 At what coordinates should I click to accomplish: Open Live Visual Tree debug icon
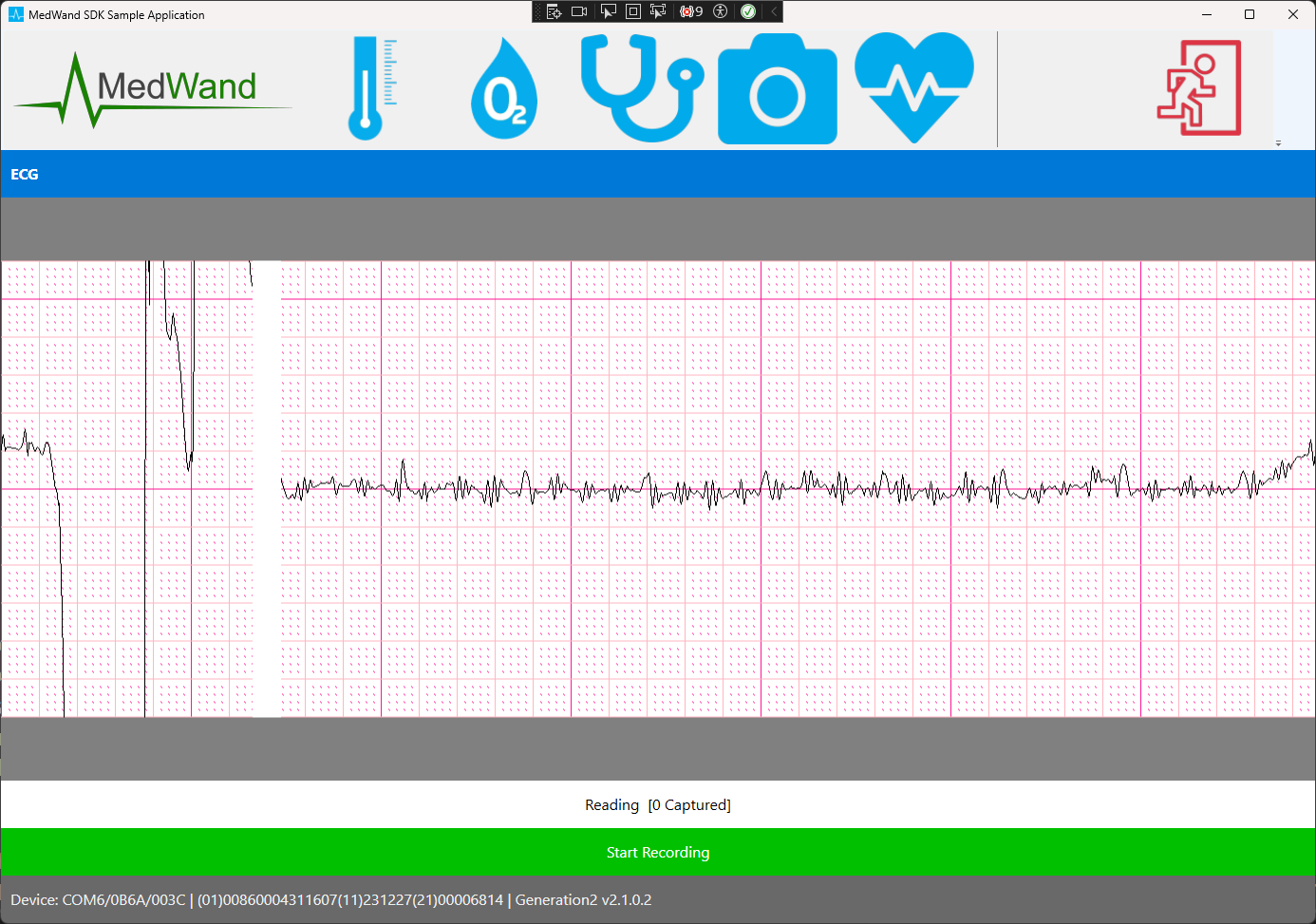[x=555, y=11]
